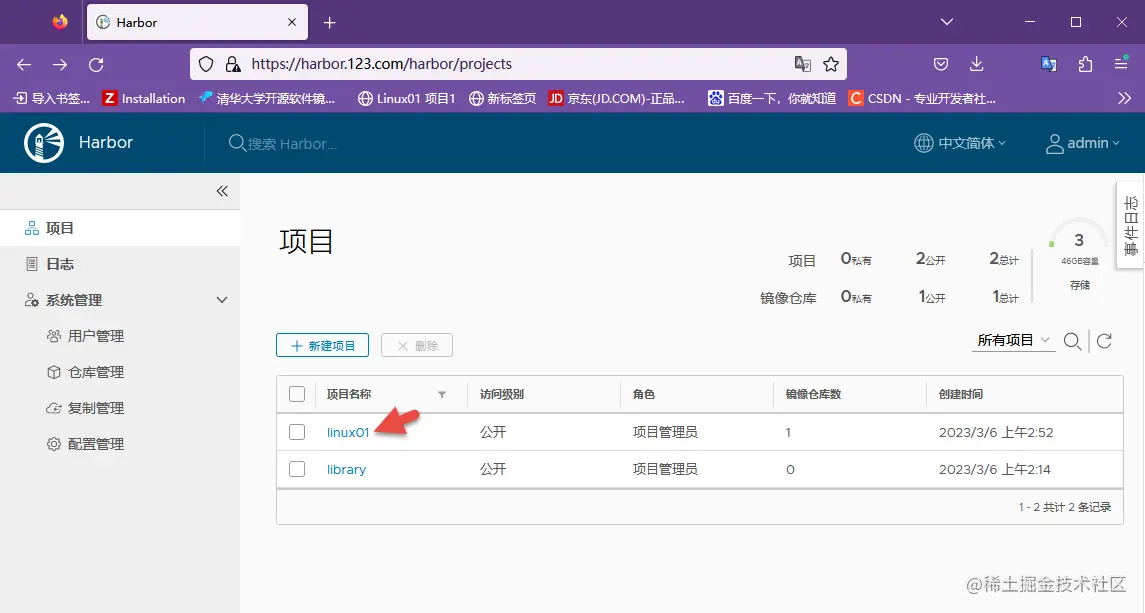Click the 1 - 2 共计 2 条记录 text
Screen dimensions: 1145x613
[1065, 507]
